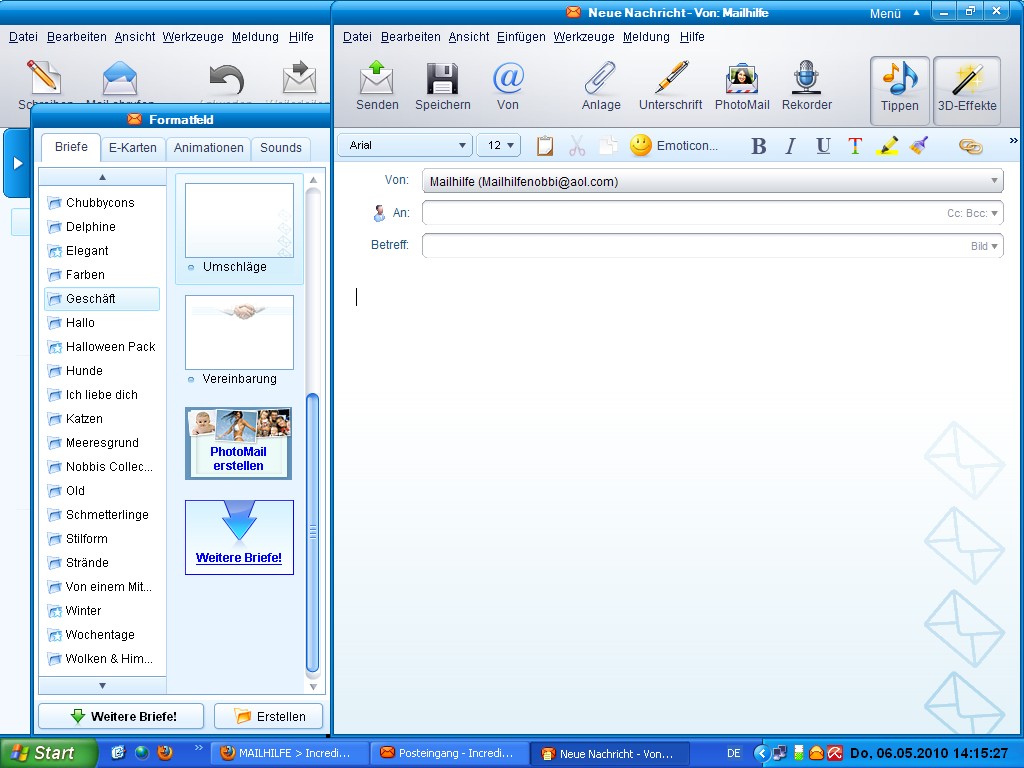Toggle italic formatting

point(790,146)
